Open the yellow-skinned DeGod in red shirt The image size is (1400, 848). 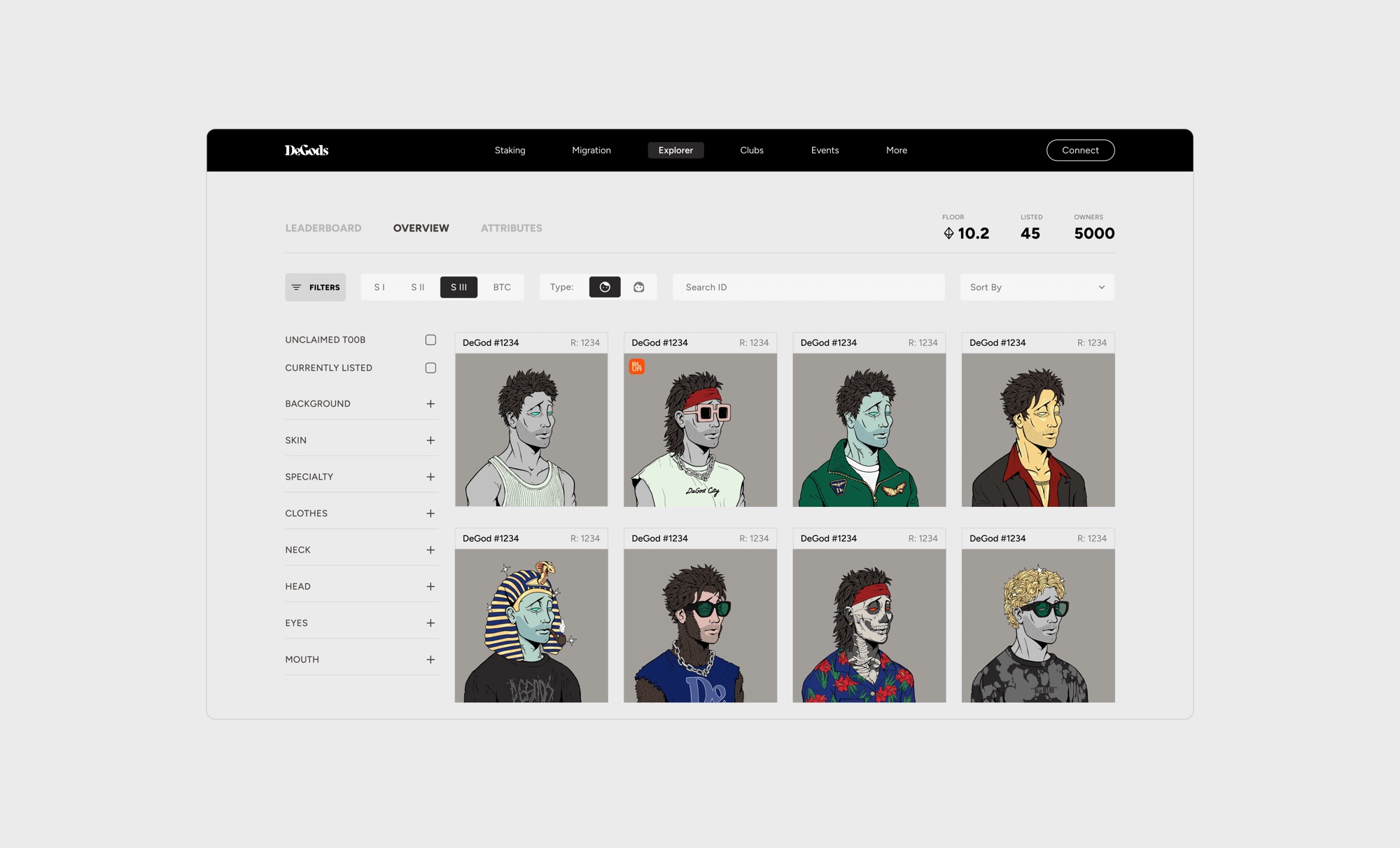(x=1038, y=419)
